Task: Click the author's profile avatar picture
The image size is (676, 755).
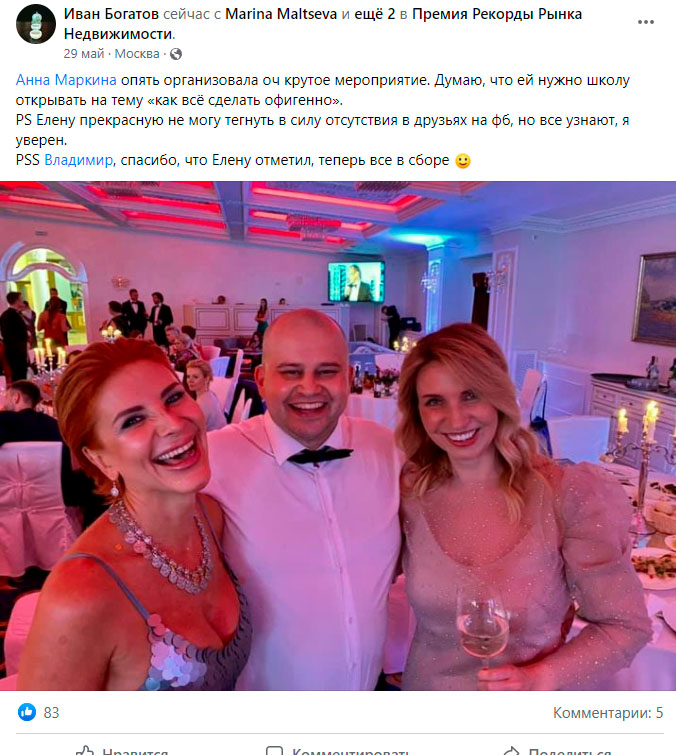Action: (36, 24)
